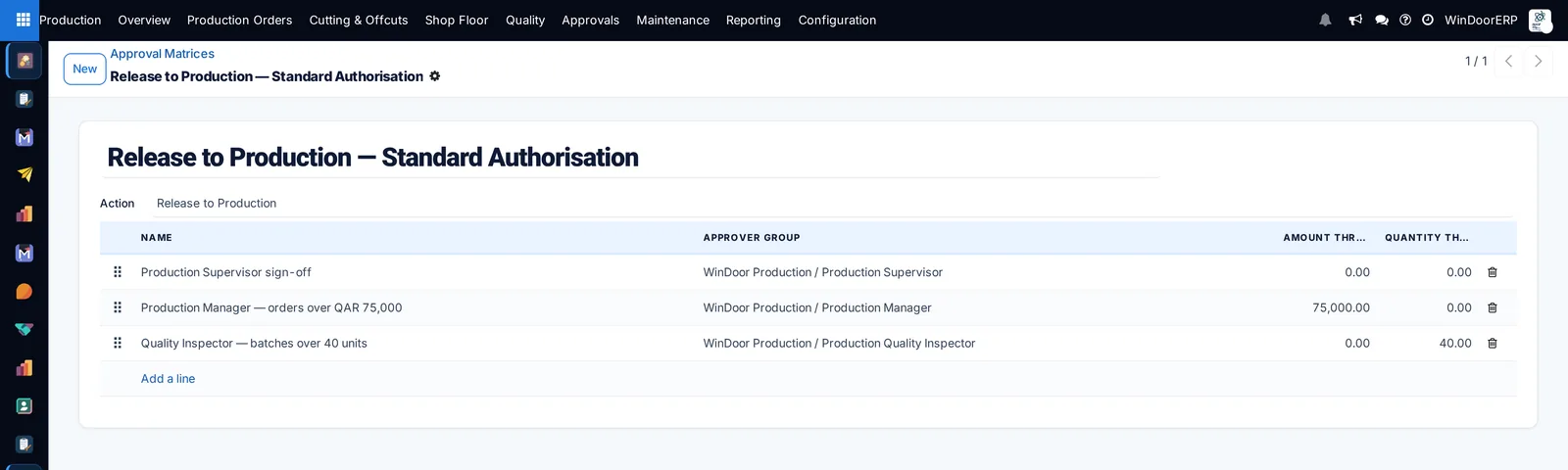Open the help question mark icon
1568x470 pixels.
[1405, 20]
